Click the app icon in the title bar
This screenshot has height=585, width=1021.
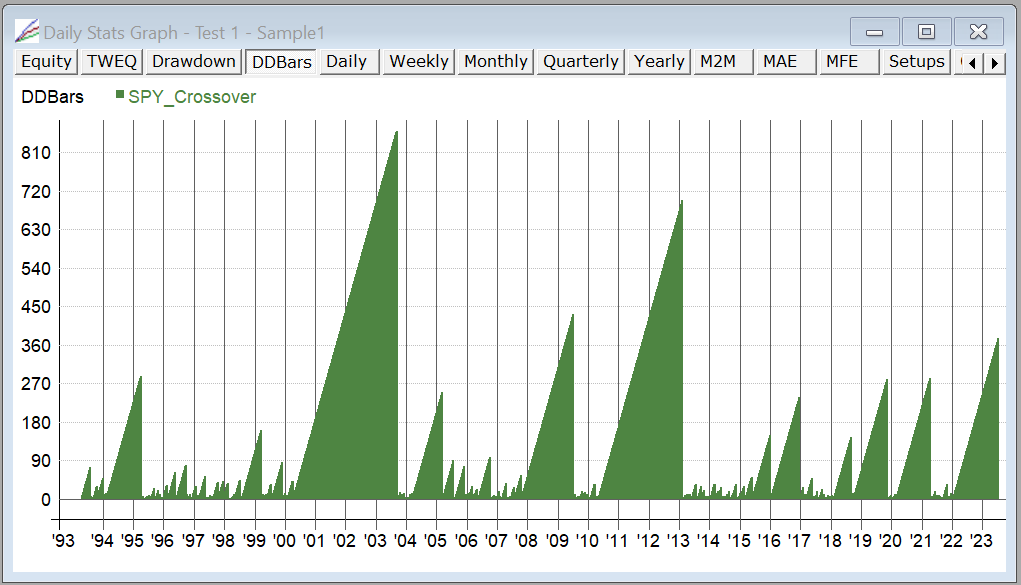coord(27,32)
